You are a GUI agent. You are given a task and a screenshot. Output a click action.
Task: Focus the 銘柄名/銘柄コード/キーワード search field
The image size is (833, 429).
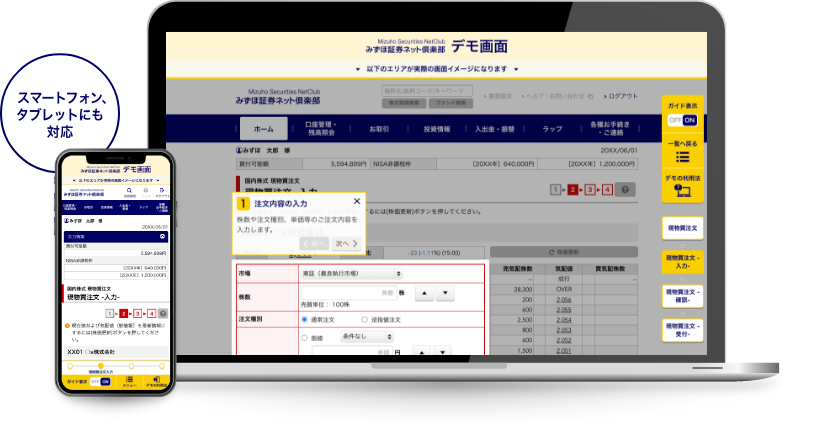427,91
